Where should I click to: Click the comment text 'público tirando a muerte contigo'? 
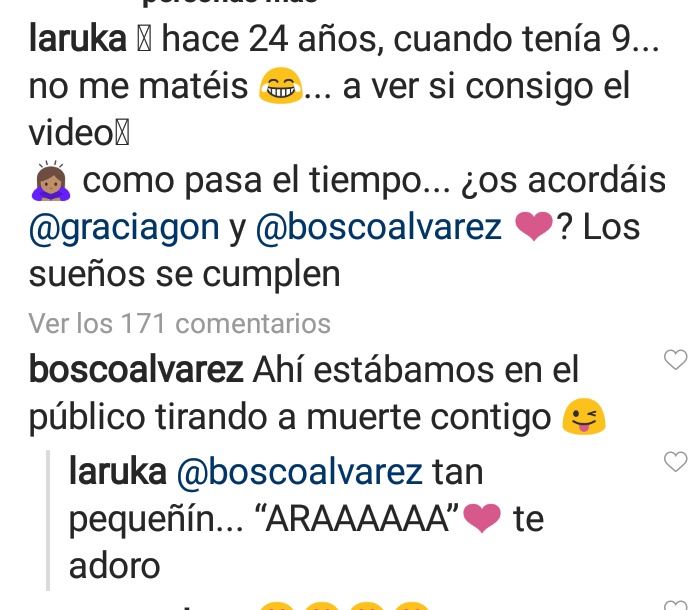[290, 418]
